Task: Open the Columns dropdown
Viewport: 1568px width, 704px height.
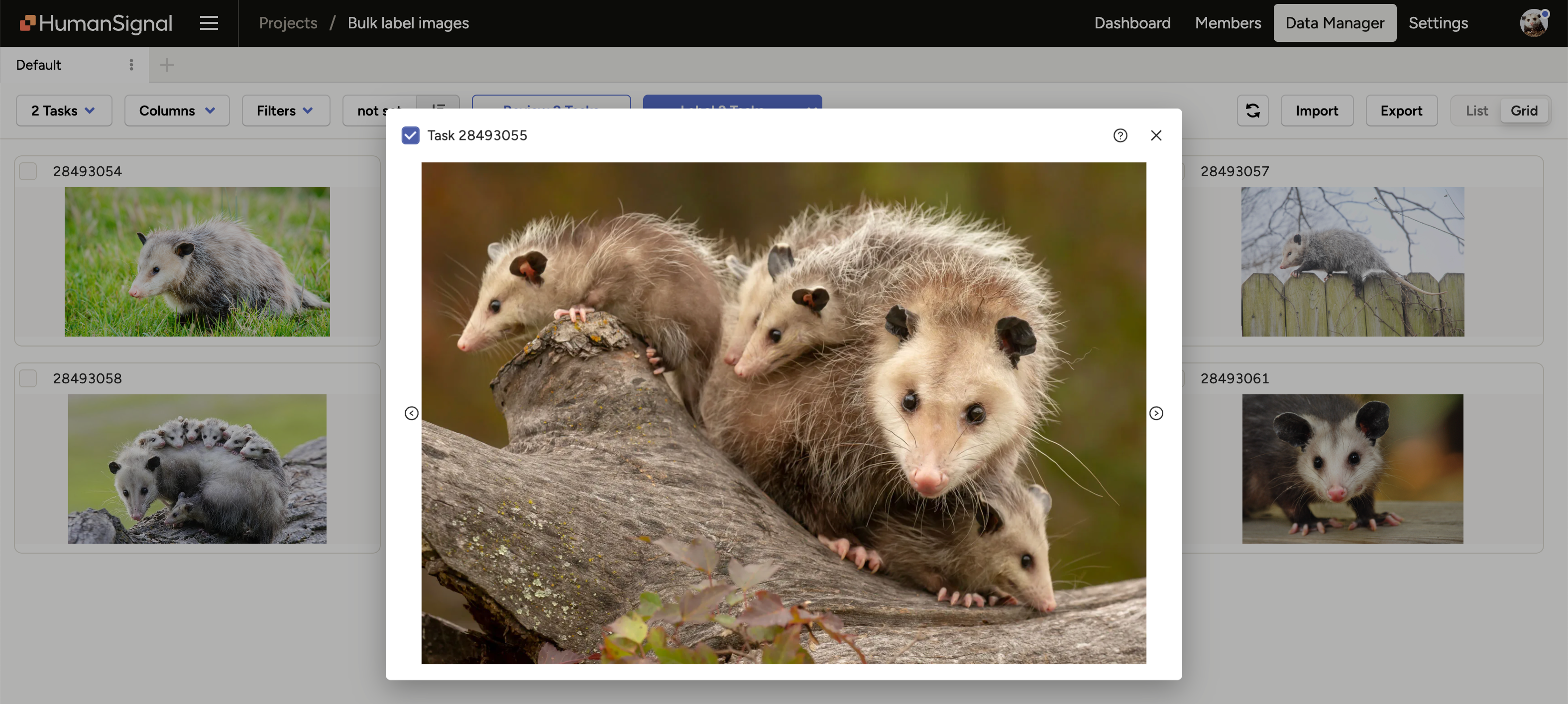Action: 177,110
